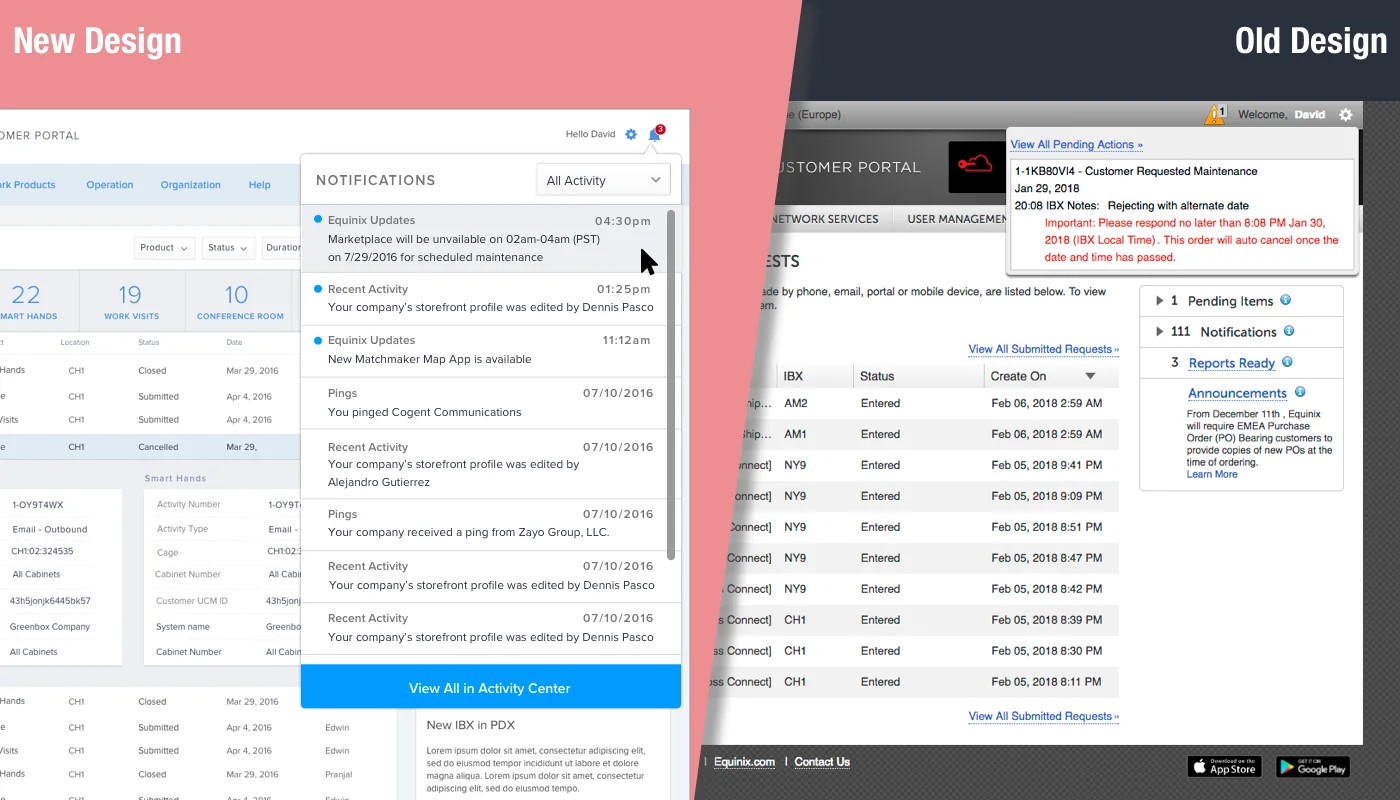The width and height of the screenshot is (1400, 800).
Task: Open the Reports Ready link
Action: (x=1232, y=363)
